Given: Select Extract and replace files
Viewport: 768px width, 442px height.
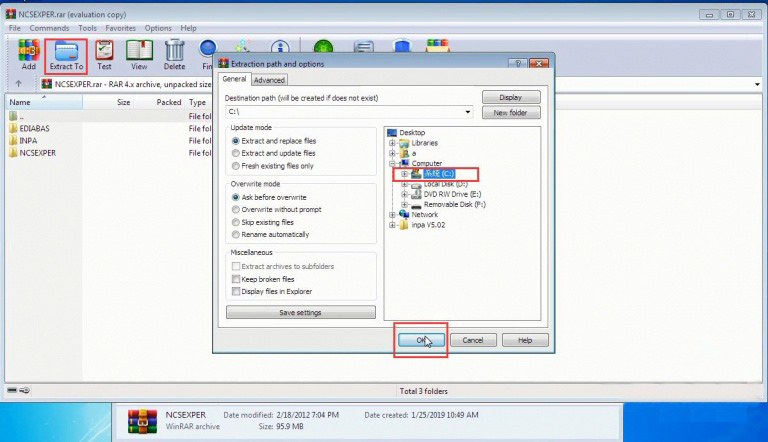Looking at the screenshot, I should pos(236,141).
